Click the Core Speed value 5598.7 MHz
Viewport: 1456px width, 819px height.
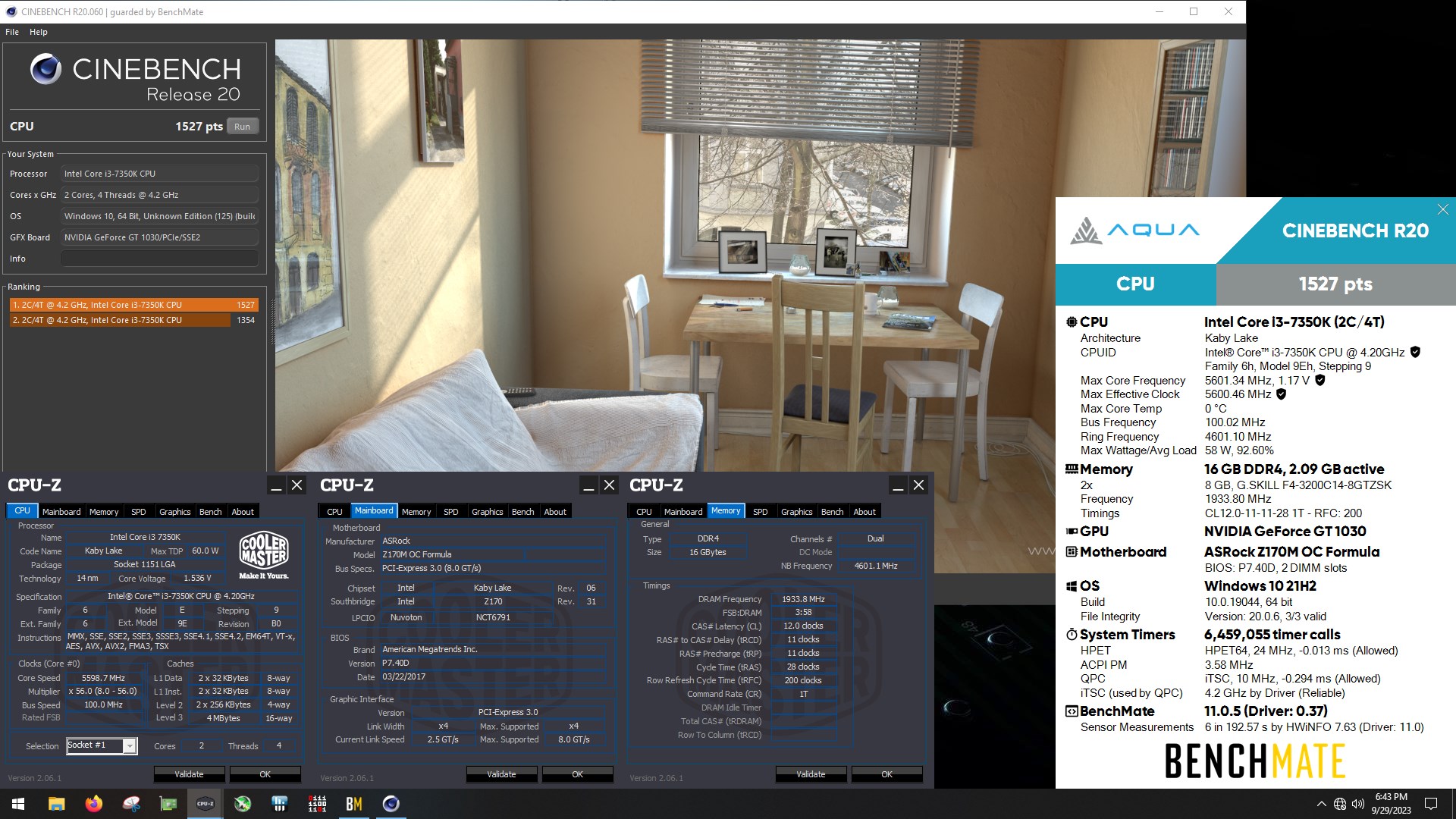104,678
